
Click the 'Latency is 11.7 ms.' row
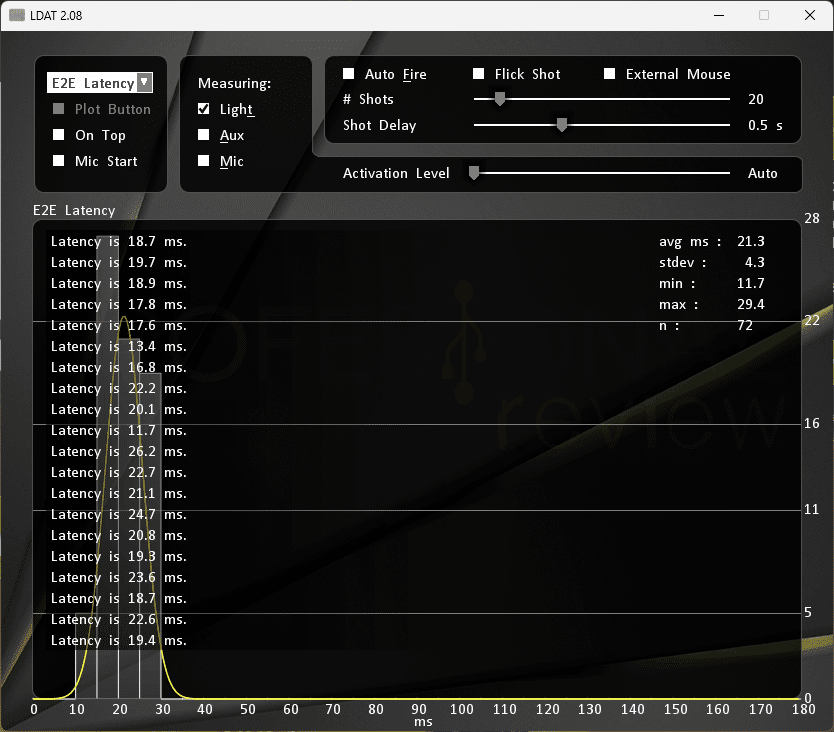(119, 430)
